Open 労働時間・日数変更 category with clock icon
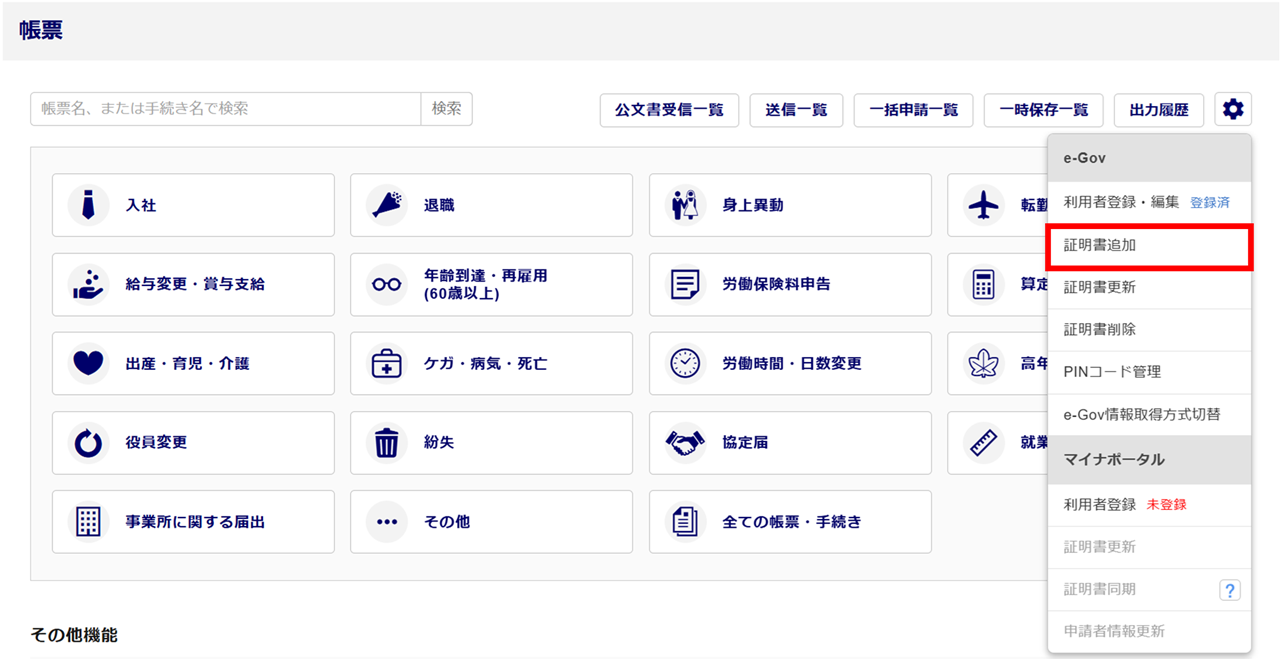The height and width of the screenshot is (659, 1280). click(790, 363)
